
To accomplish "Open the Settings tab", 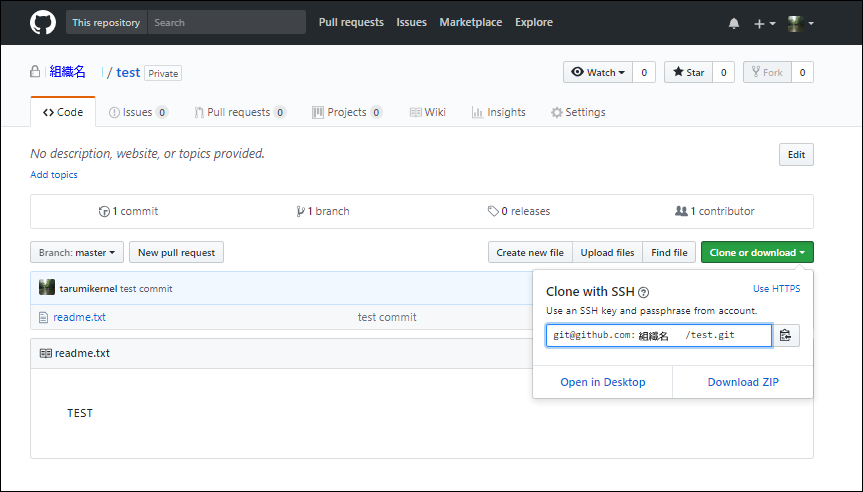I will pyautogui.click(x=578, y=112).
